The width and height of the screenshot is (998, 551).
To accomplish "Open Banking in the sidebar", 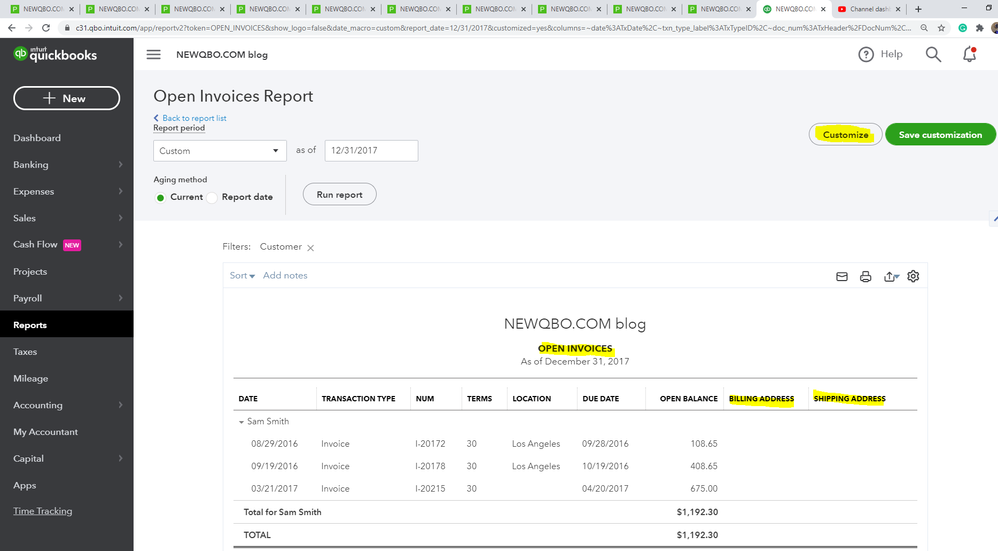I will (x=31, y=165).
